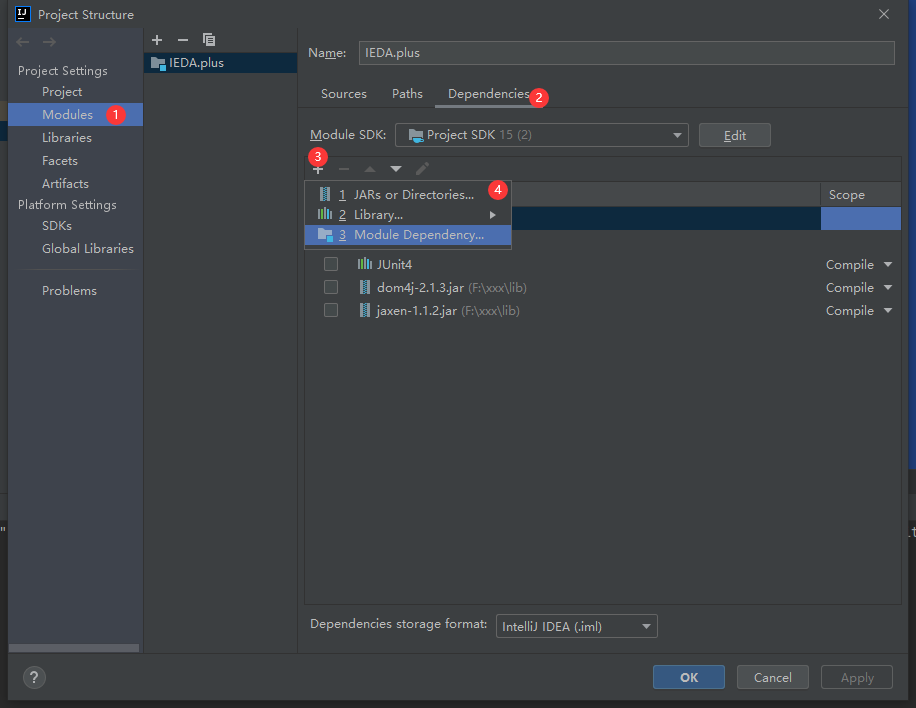Check the JUnit4 dependency export checkbox

pos(330,263)
